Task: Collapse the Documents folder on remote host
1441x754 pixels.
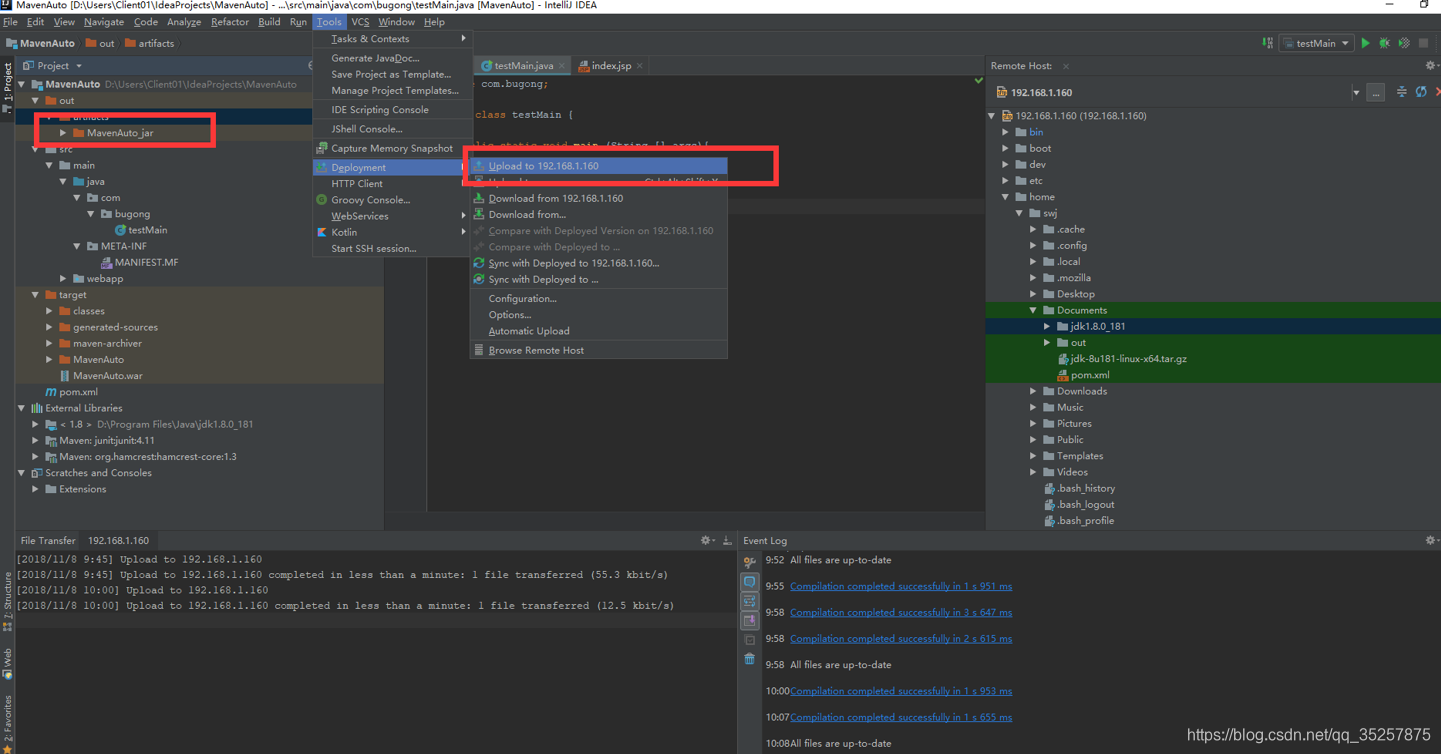Action: (1034, 310)
